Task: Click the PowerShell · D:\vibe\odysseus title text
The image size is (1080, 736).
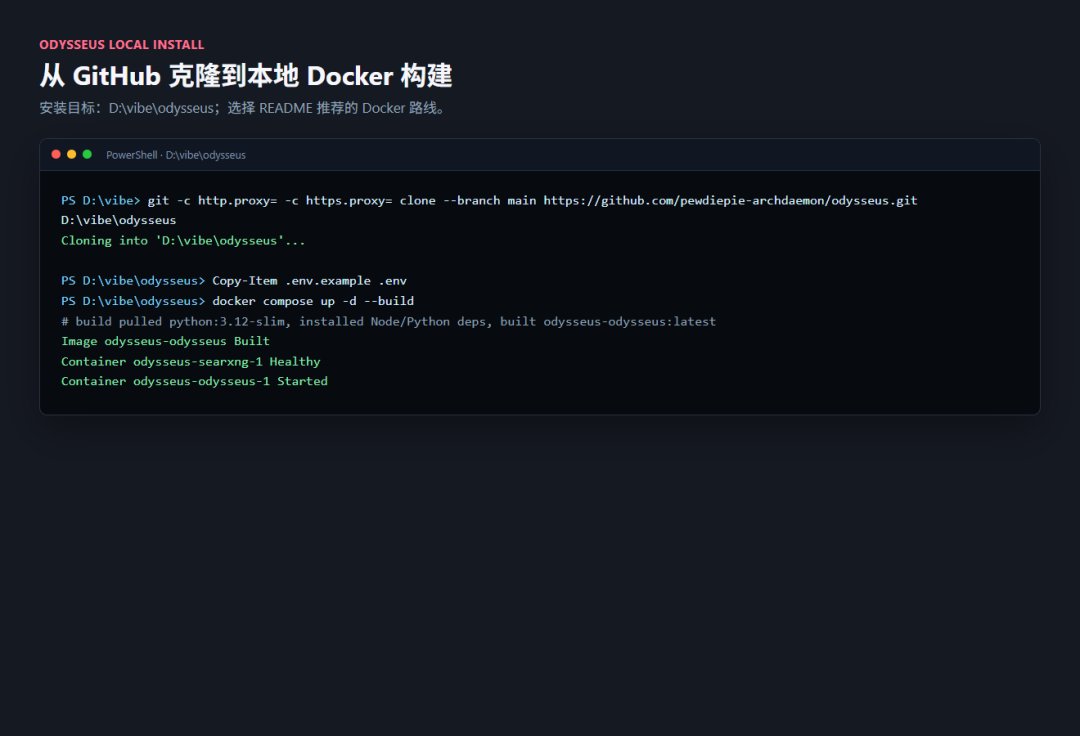Action: point(176,155)
